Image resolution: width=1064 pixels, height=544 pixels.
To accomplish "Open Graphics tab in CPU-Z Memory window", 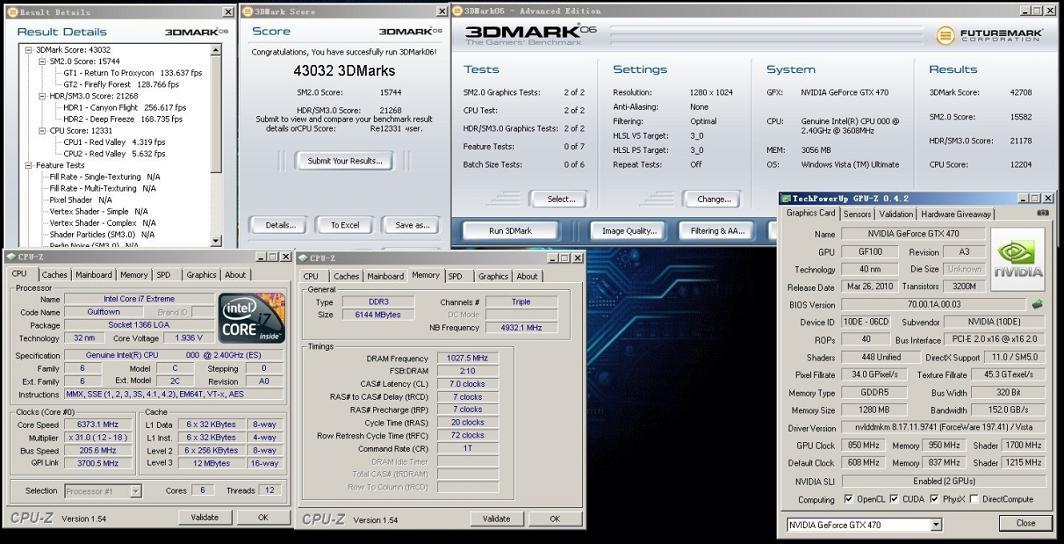I will [493, 276].
